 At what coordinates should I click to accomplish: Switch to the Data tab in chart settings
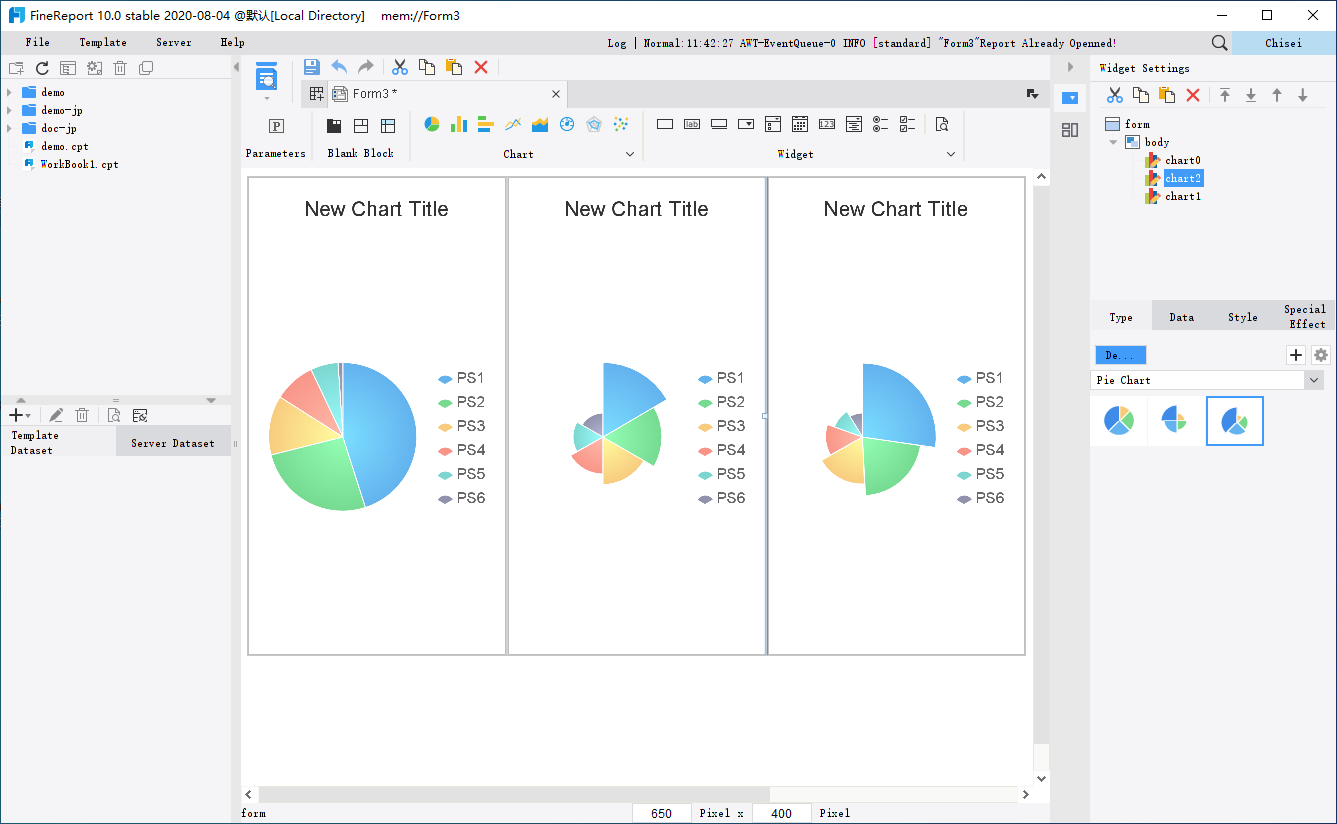coord(1181,316)
